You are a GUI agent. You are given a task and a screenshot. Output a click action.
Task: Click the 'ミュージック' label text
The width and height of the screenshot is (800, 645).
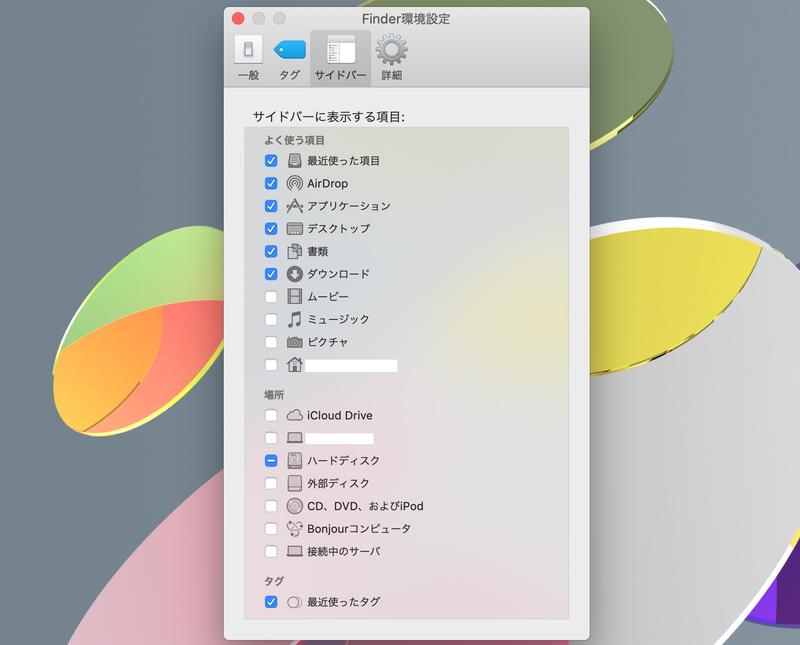338,319
